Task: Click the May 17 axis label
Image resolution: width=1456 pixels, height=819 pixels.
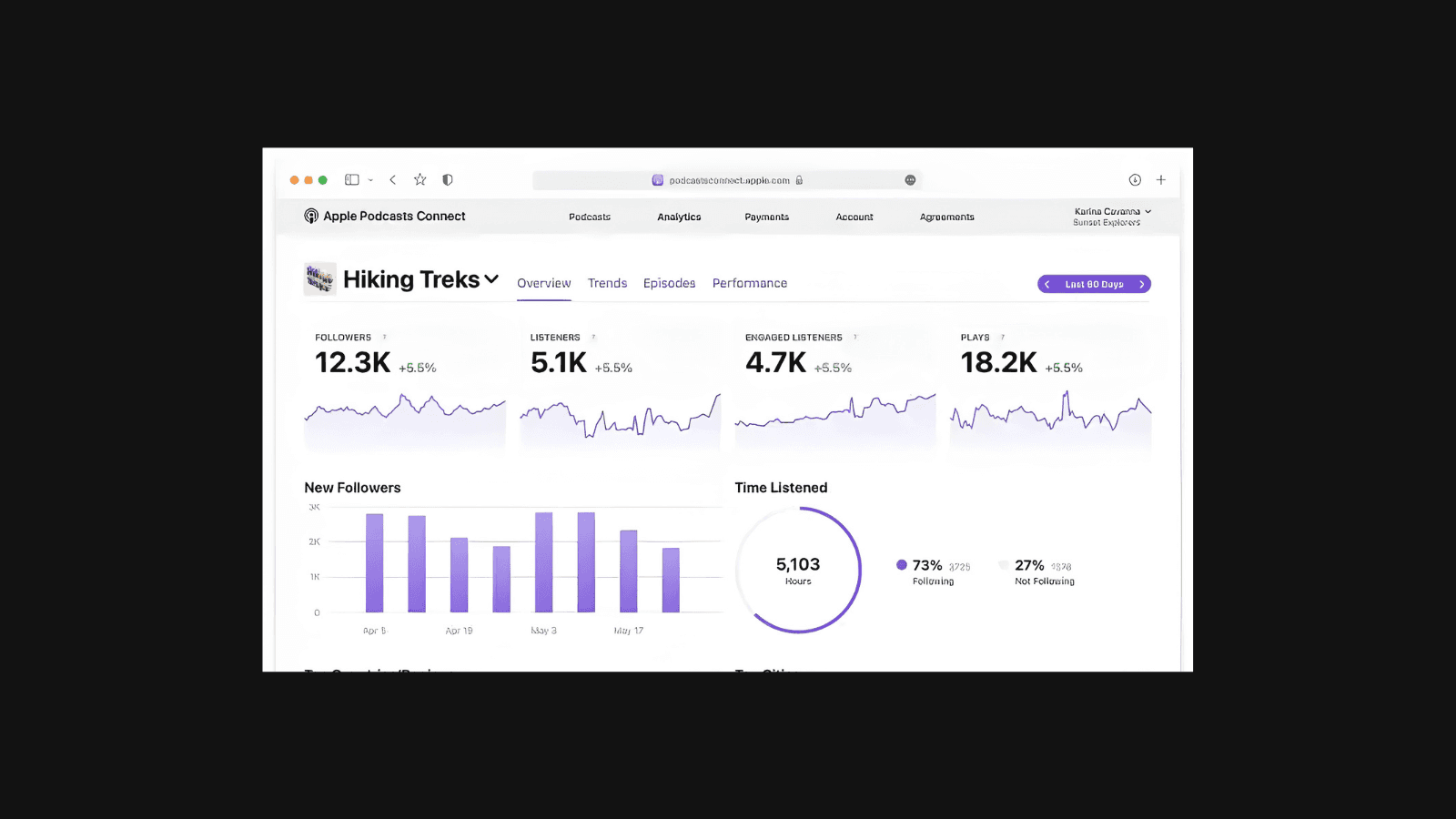Action: pos(629,631)
